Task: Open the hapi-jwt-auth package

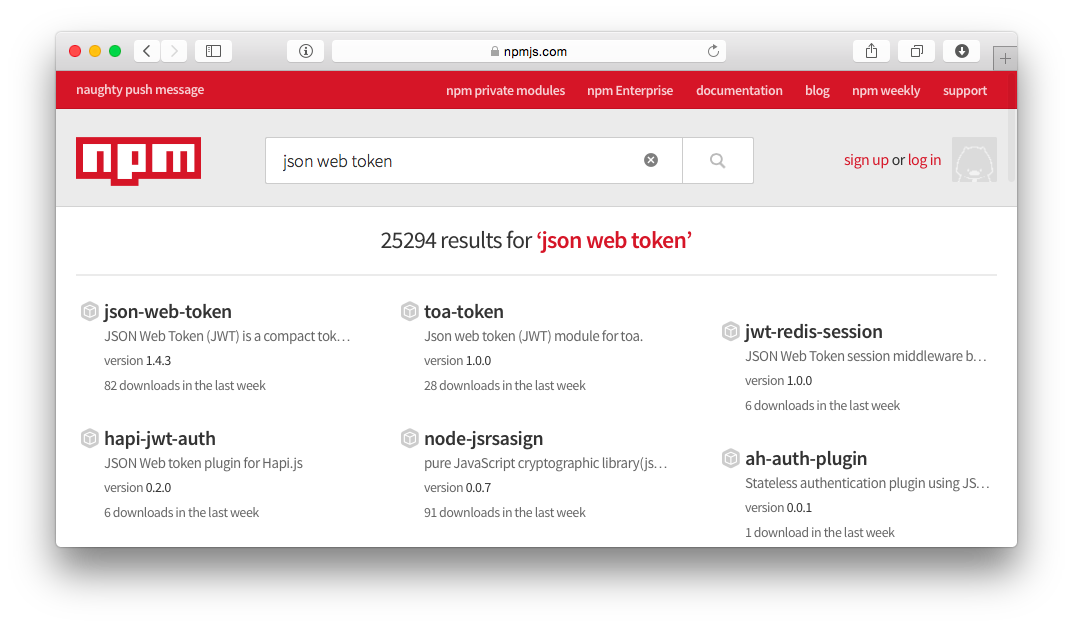Action: (159, 438)
